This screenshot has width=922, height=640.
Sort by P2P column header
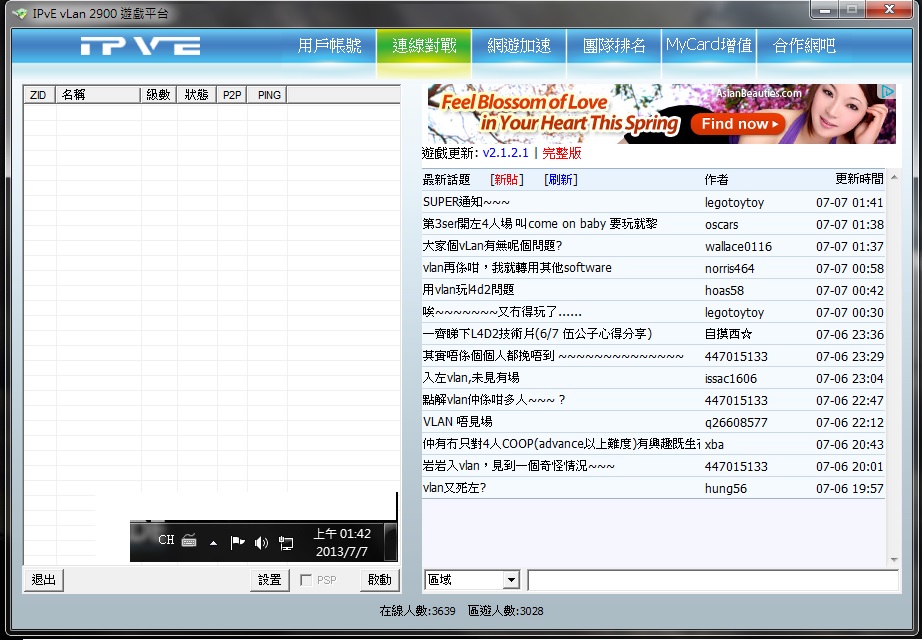pyautogui.click(x=232, y=95)
